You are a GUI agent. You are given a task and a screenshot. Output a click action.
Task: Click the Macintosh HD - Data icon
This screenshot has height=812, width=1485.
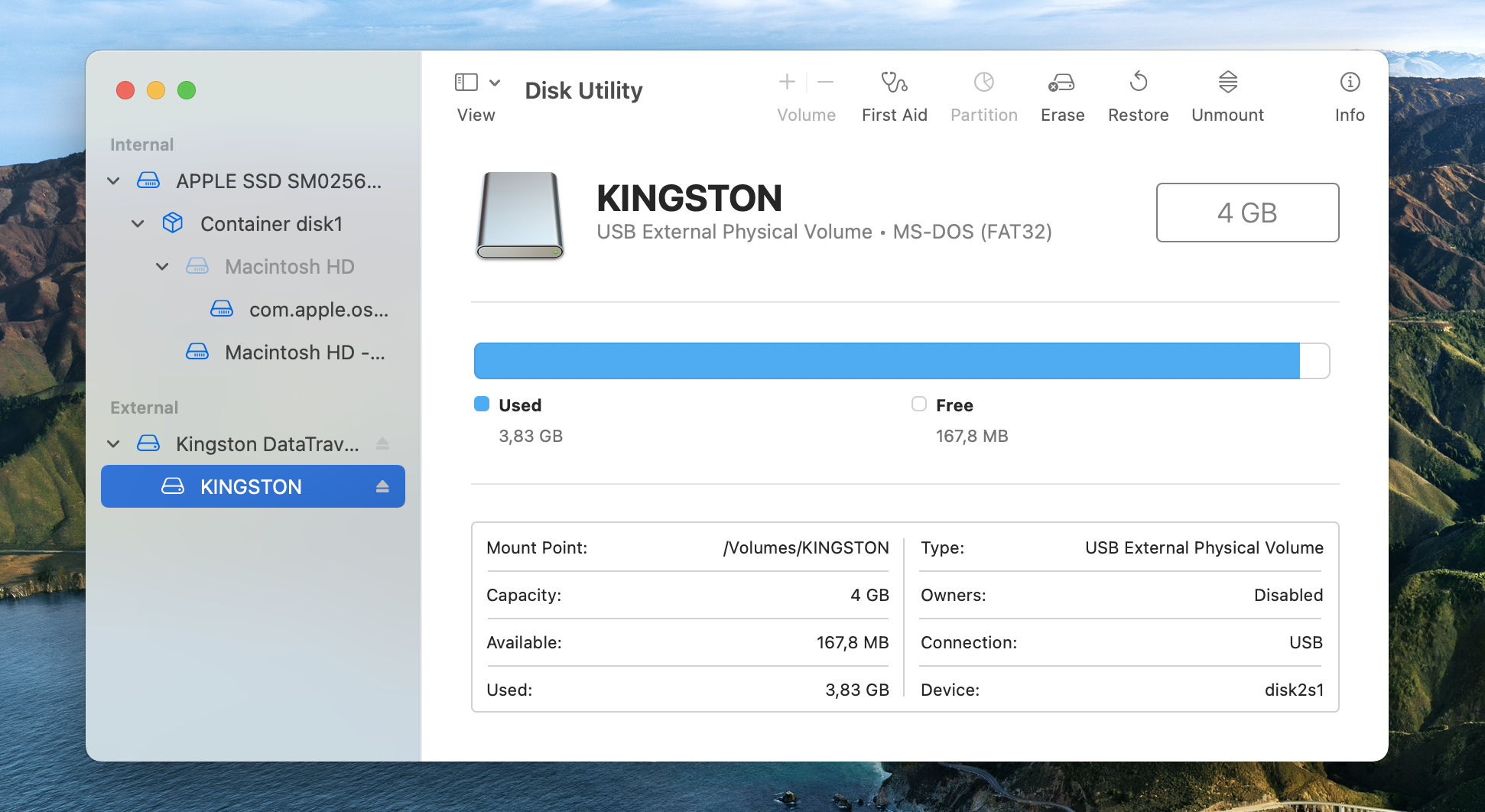(x=197, y=352)
